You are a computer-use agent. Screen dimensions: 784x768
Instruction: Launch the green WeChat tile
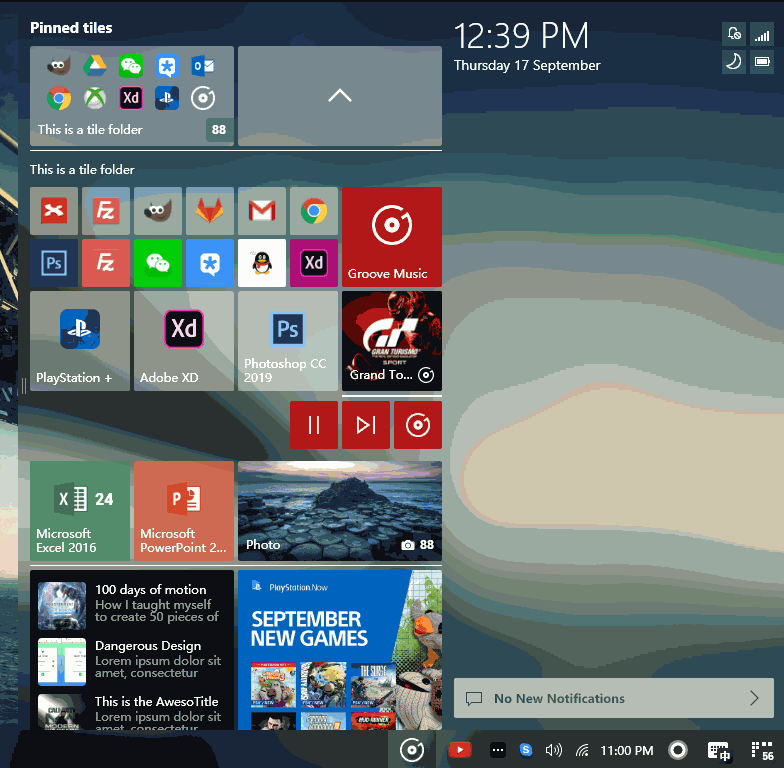[158, 263]
